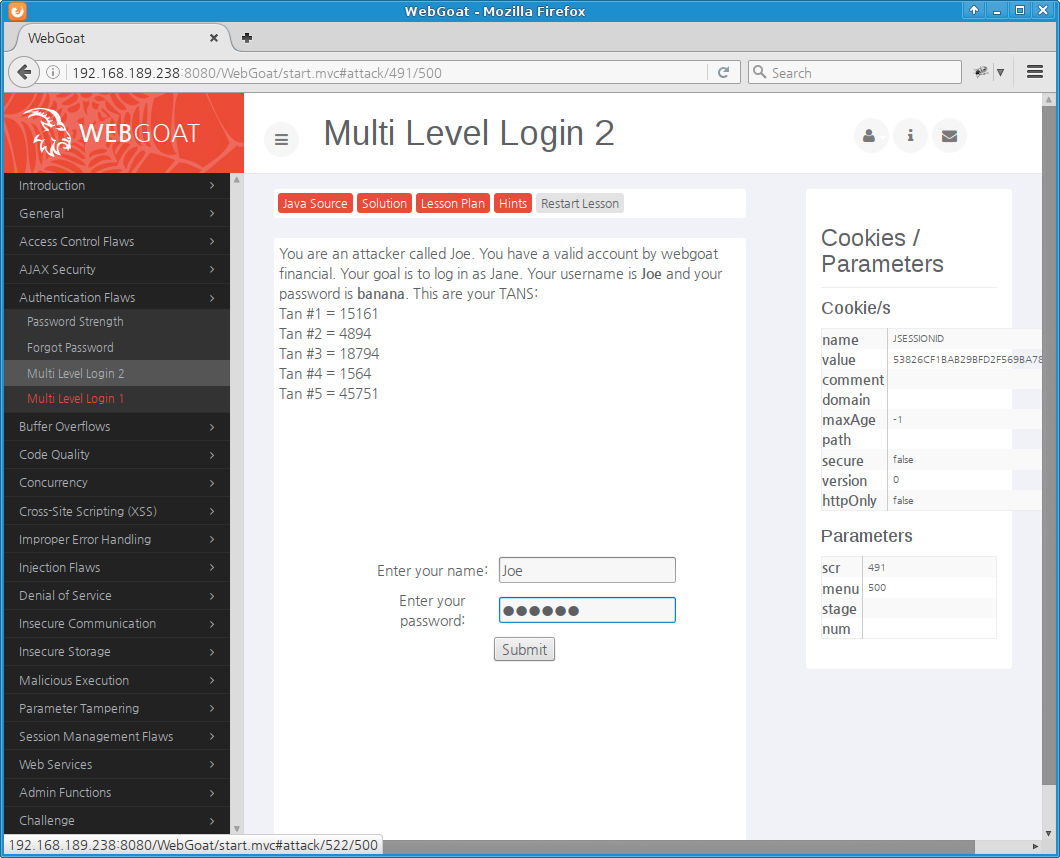
Task: Collapse Authentication Flaws category
Action: pyautogui.click(x=117, y=297)
